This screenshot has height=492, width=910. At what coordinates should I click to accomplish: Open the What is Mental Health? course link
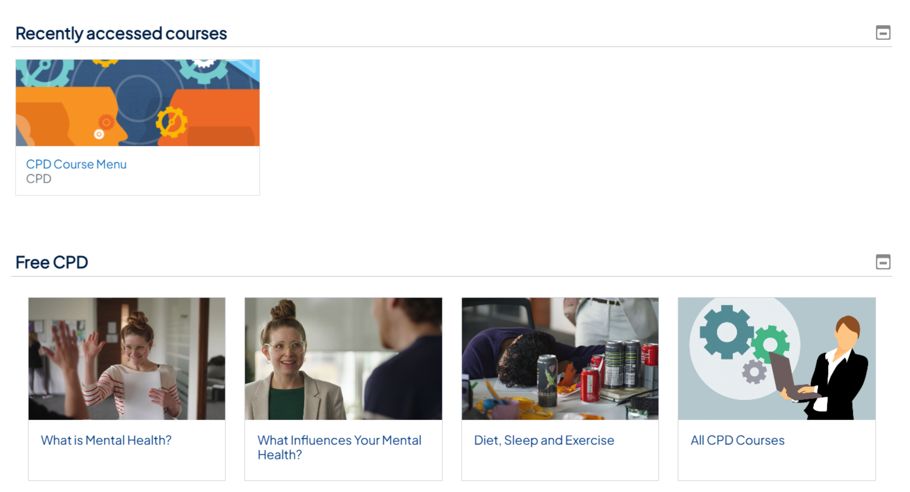point(106,440)
